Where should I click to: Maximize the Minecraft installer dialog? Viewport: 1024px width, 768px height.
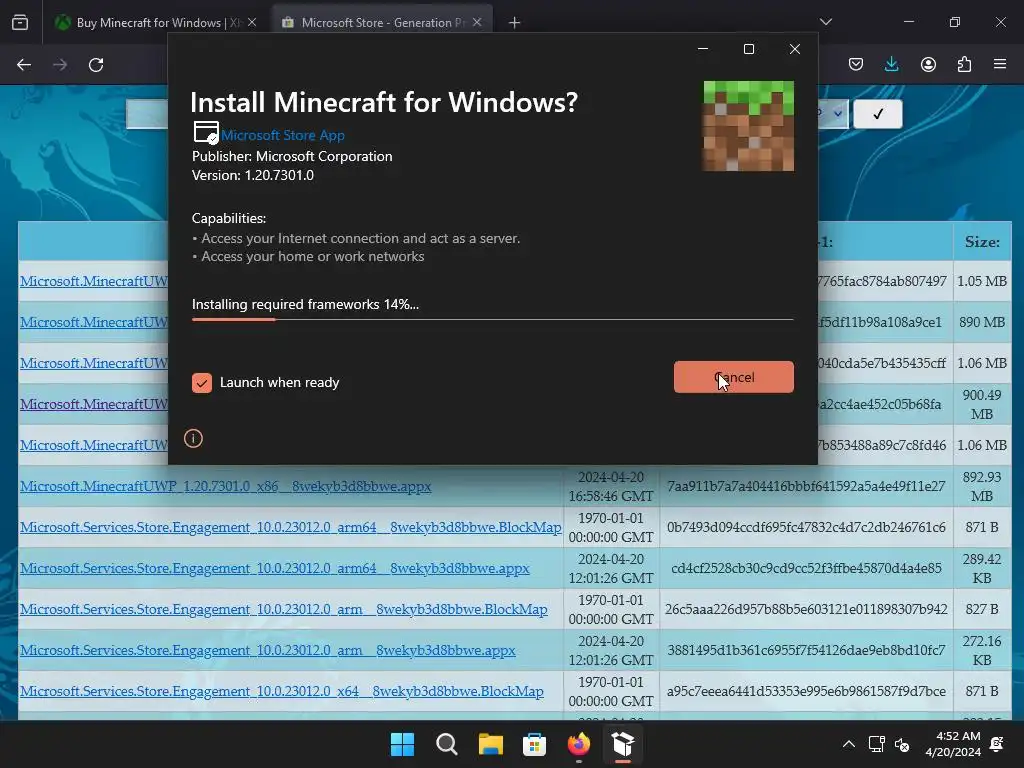749,49
